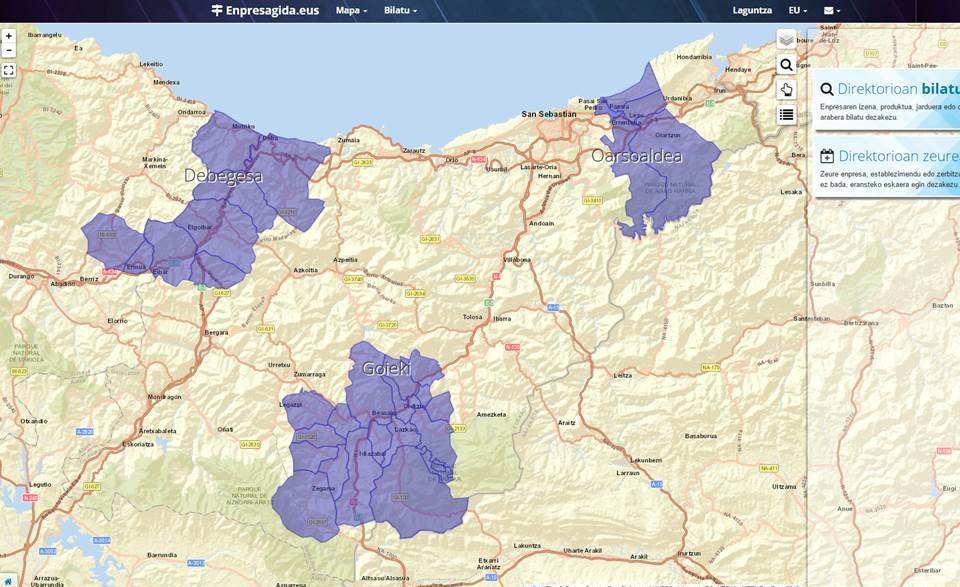Click the Bergara town label
The image size is (960, 587).
pos(216,332)
